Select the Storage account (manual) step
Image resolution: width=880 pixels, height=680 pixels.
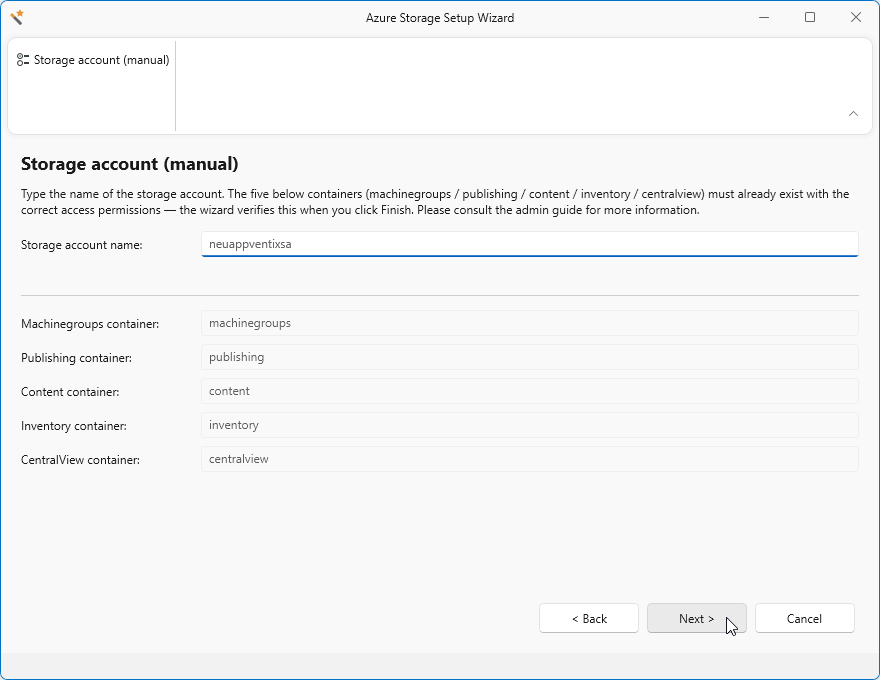click(93, 59)
